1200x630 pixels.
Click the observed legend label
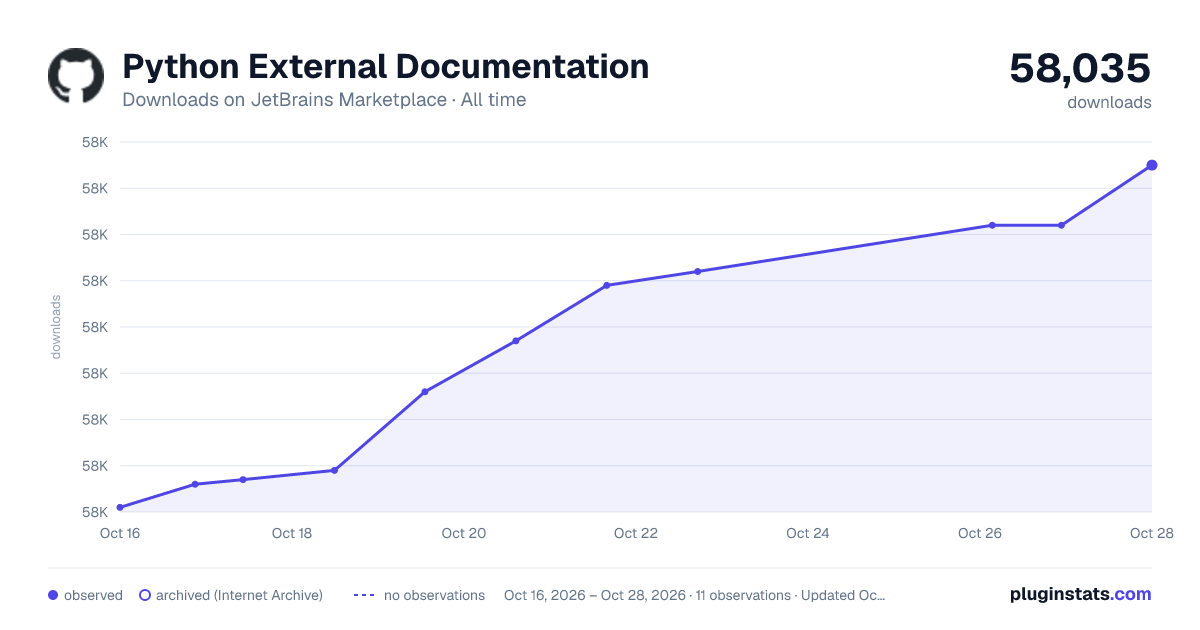point(93,595)
